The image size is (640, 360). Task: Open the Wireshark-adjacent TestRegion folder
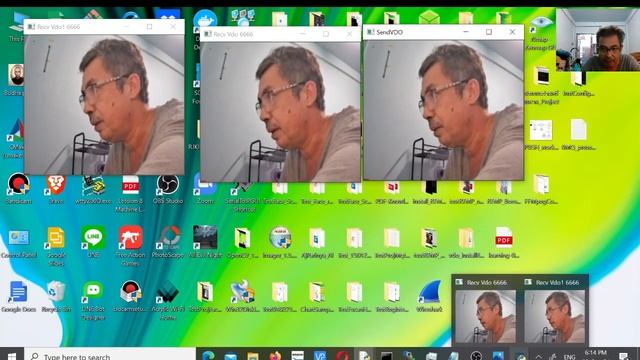point(392,296)
